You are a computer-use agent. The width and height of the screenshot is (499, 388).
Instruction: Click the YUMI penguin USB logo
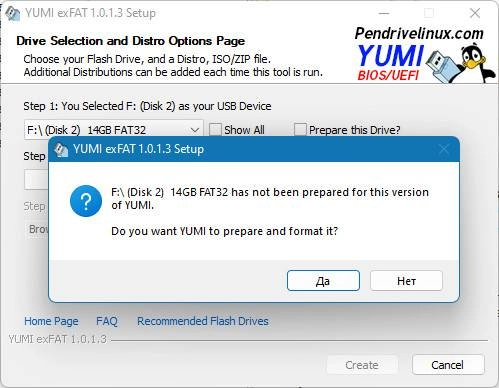(460, 64)
